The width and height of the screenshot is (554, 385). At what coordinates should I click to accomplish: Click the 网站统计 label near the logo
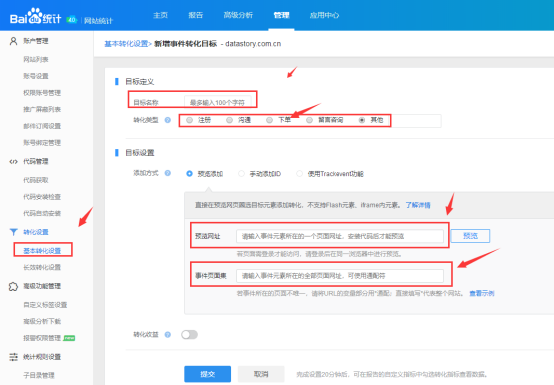pos(99,21)
